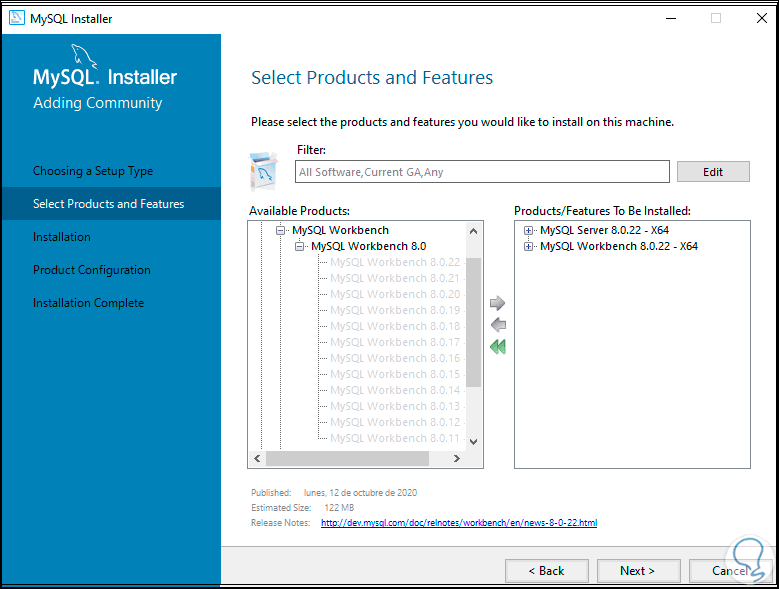The width and height of the screenshot is (779, 589).
Task: Click the published date 'lunes, 12 de octubre de 2020'
Action: click(x=360, y=493)
